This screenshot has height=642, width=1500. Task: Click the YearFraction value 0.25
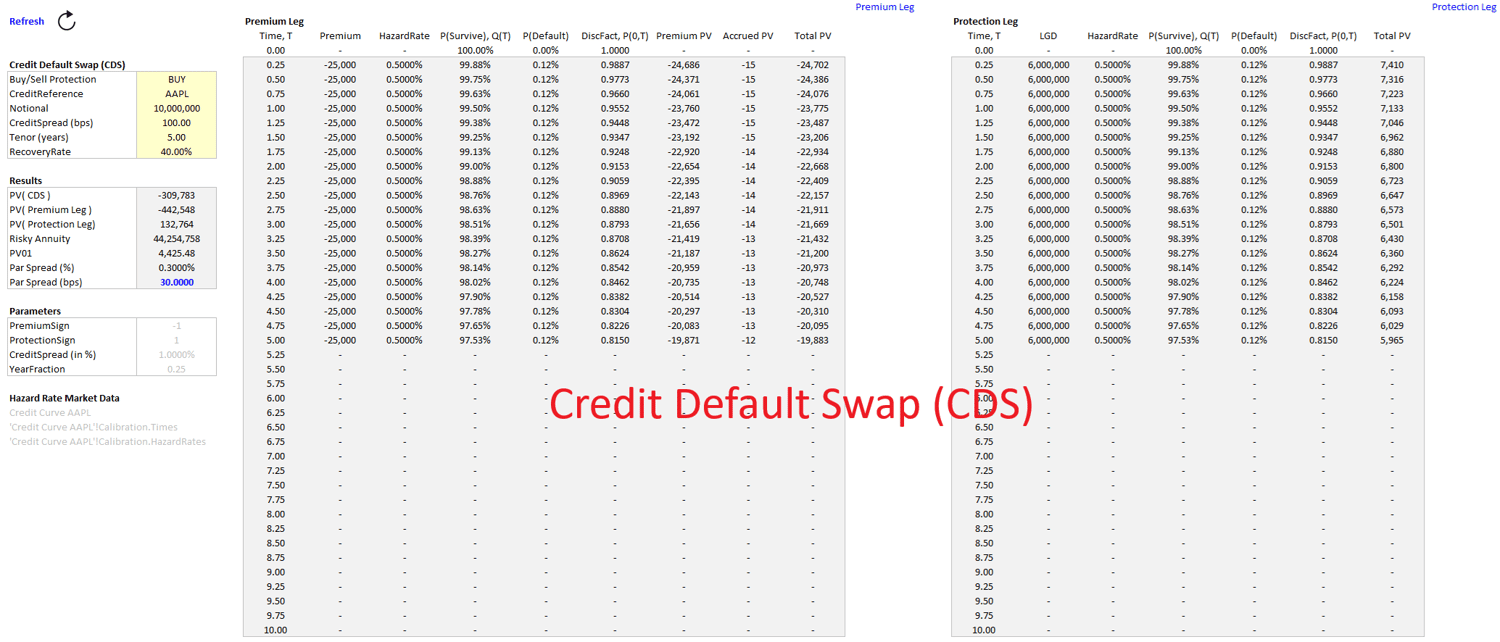pos(177,370)
